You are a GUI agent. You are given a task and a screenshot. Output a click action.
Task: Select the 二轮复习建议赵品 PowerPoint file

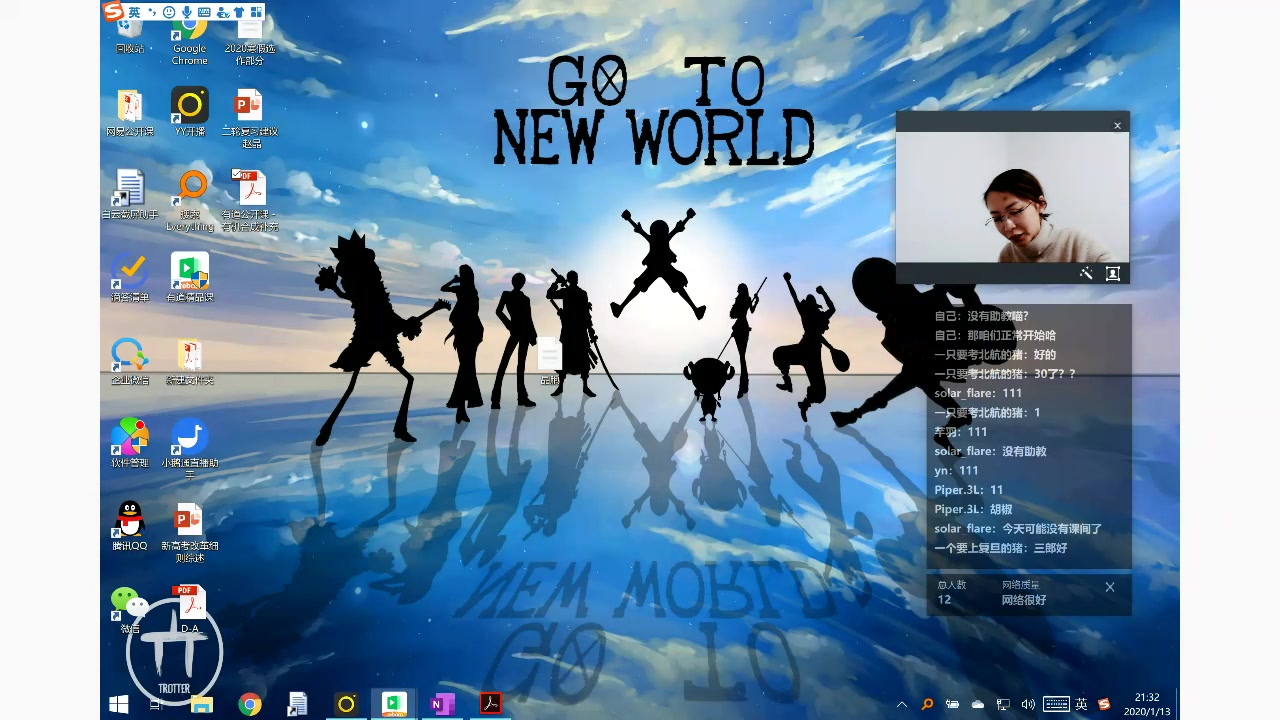coord(249,118)
